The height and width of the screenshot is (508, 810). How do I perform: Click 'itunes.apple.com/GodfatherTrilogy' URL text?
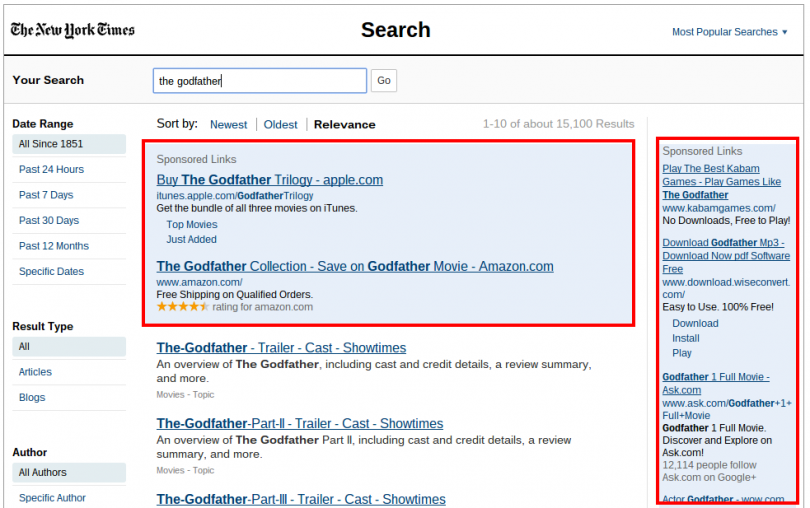pos(235,196)
